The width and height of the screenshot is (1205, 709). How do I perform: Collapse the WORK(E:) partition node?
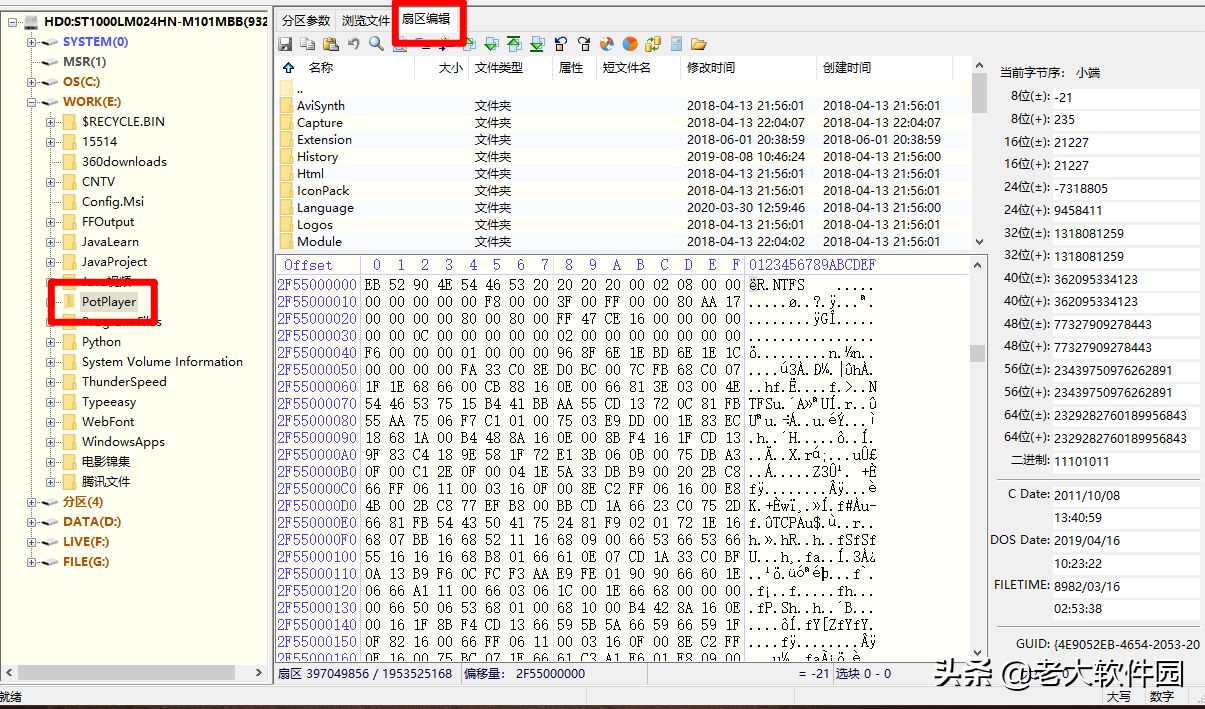pos(32,102)
